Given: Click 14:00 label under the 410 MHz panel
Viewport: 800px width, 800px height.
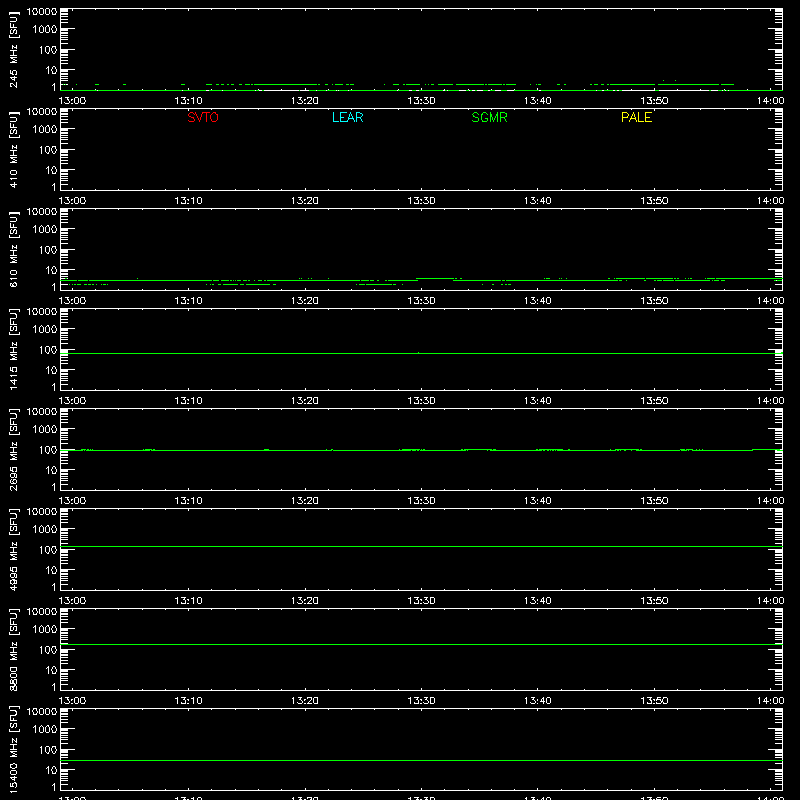Looking at the screenshot, I should point(770,201).
